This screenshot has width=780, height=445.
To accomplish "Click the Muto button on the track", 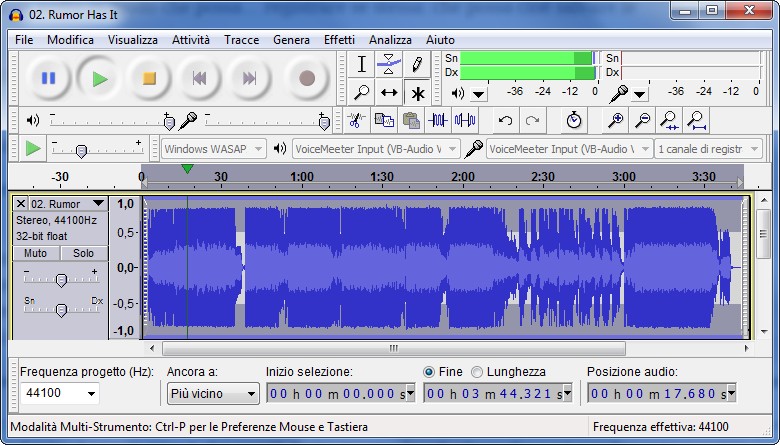I will 35,253.
